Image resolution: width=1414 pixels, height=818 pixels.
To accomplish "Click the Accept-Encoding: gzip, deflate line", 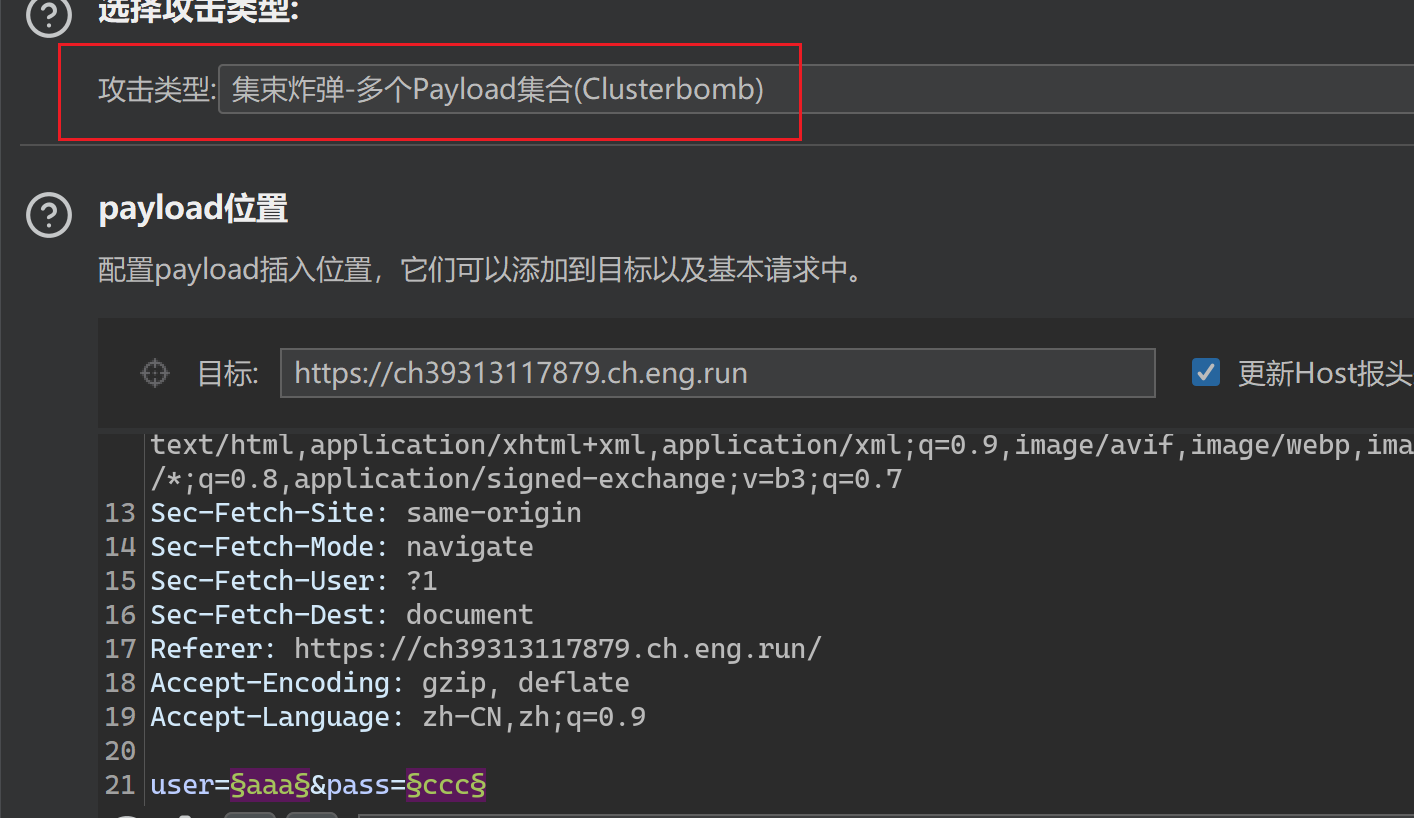I will pyautogui.click(x=390, y=683).
